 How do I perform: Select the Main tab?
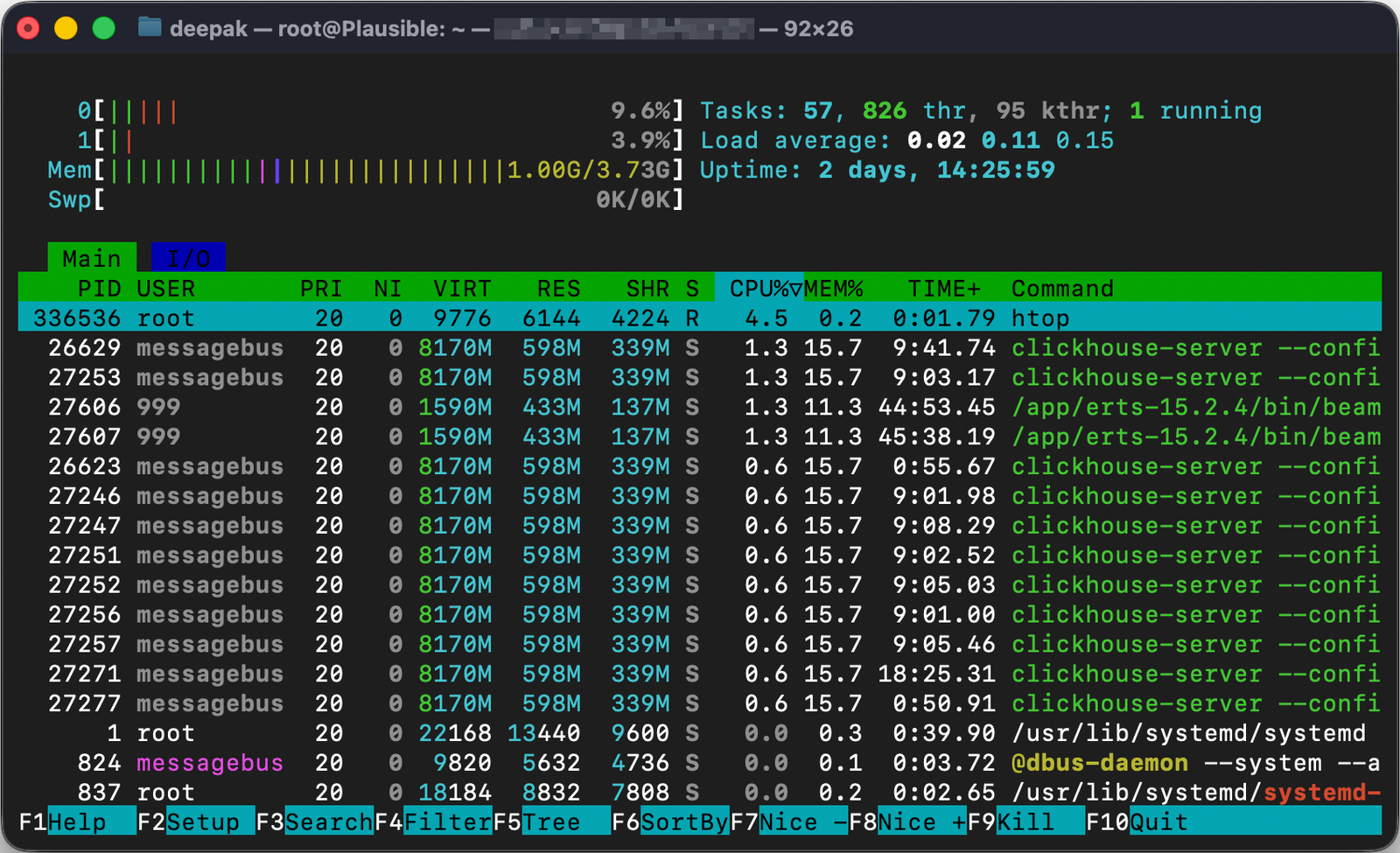tap(91, 257)
